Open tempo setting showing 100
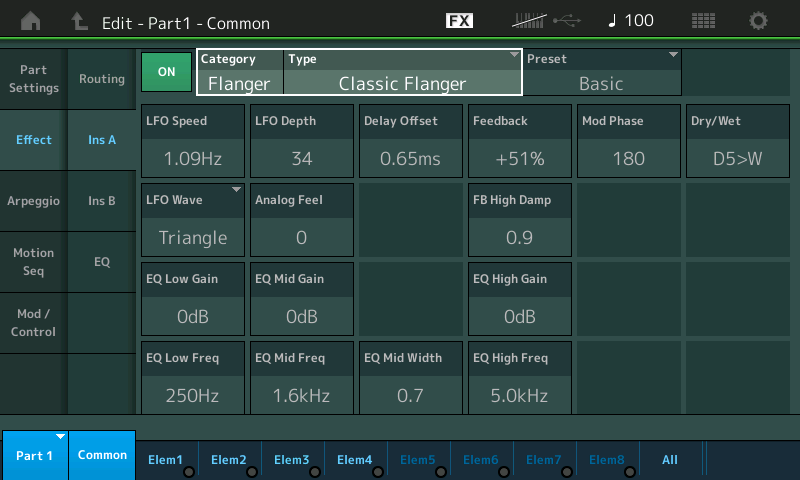This screenshot has height=480, width=800. click(631, 21)
